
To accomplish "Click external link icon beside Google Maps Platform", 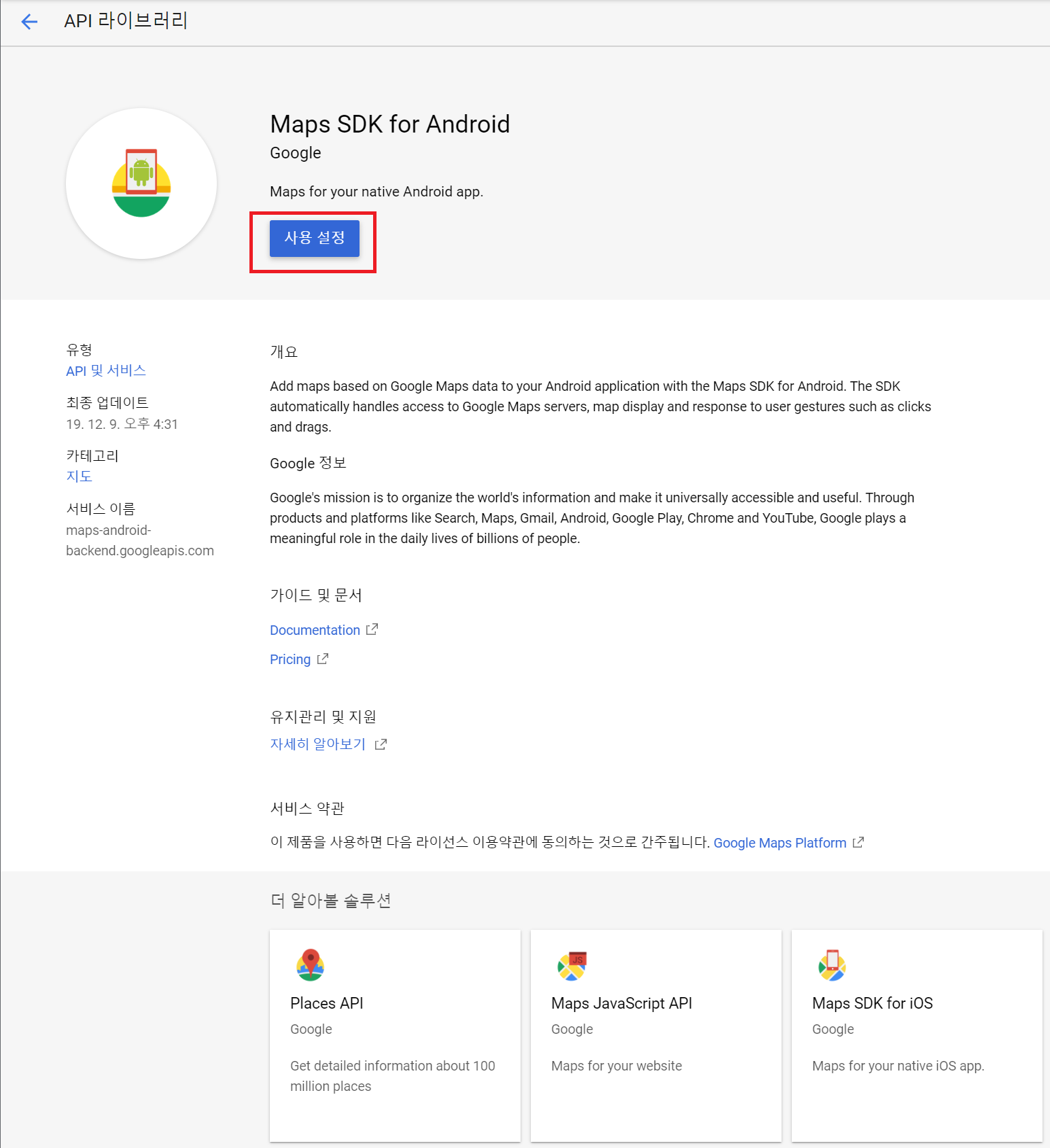I will click(x=858, y=842).
